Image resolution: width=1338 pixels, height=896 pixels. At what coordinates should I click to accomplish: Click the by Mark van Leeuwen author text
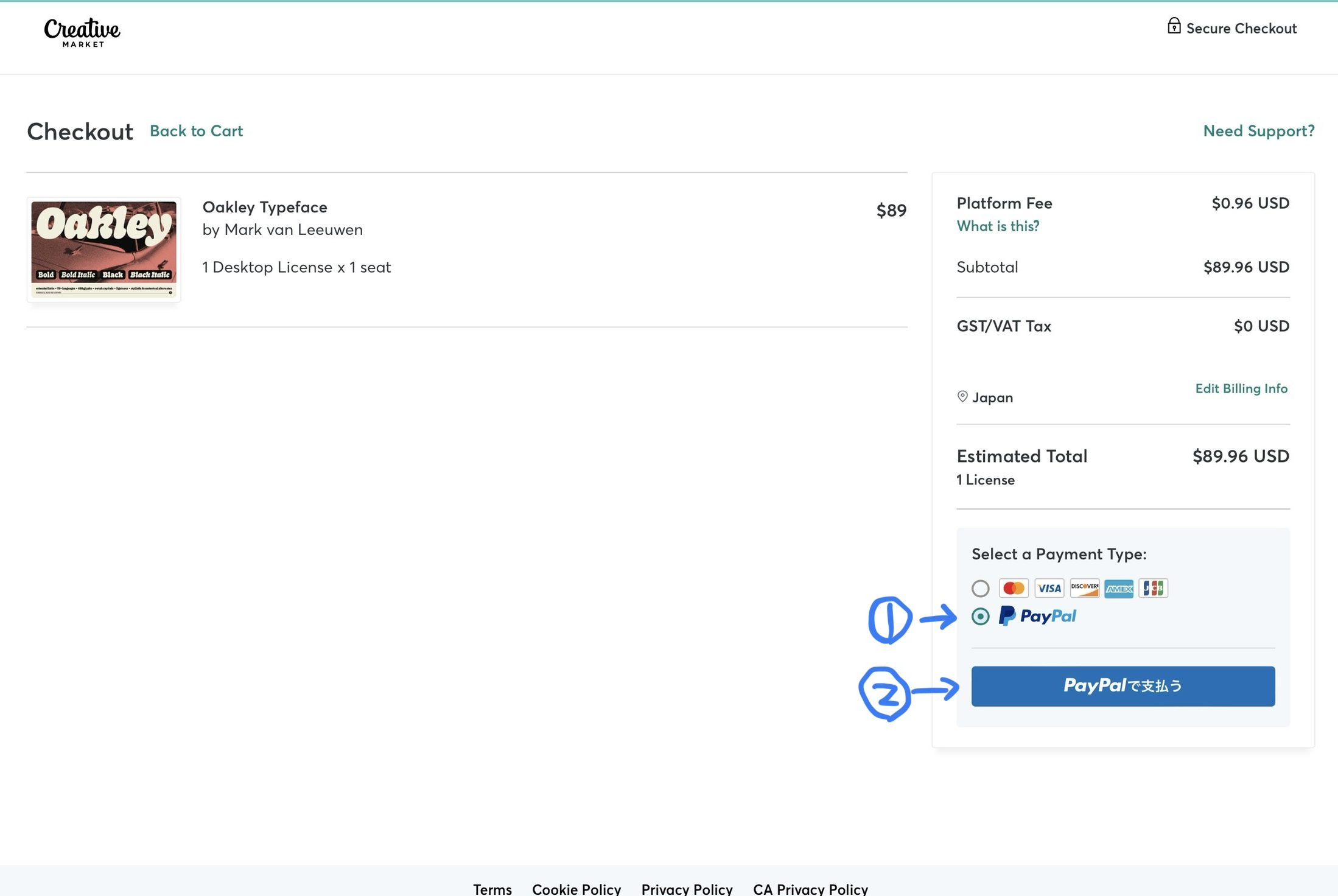[282, 229]
